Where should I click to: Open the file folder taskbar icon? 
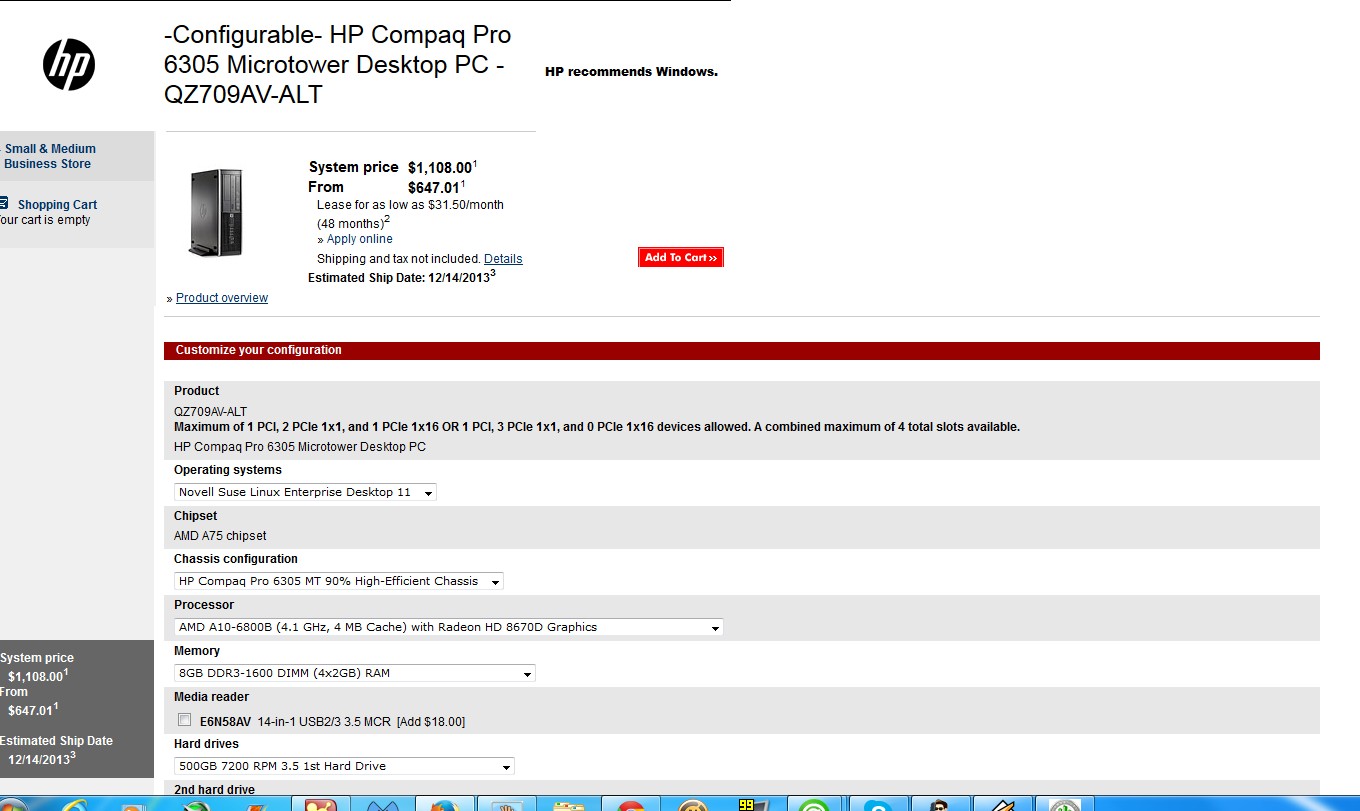(x=568, y=805)
